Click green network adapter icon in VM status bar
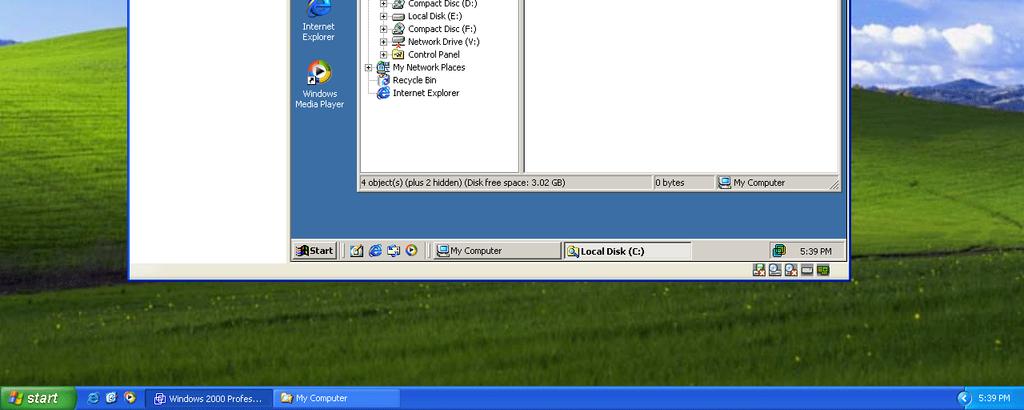 [x=823, y=270]
